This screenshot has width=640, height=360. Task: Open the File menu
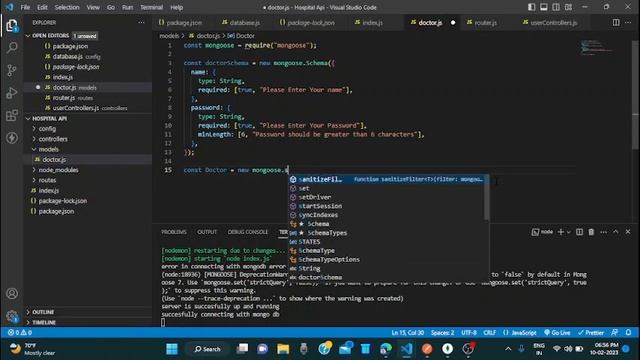point(25,7)
